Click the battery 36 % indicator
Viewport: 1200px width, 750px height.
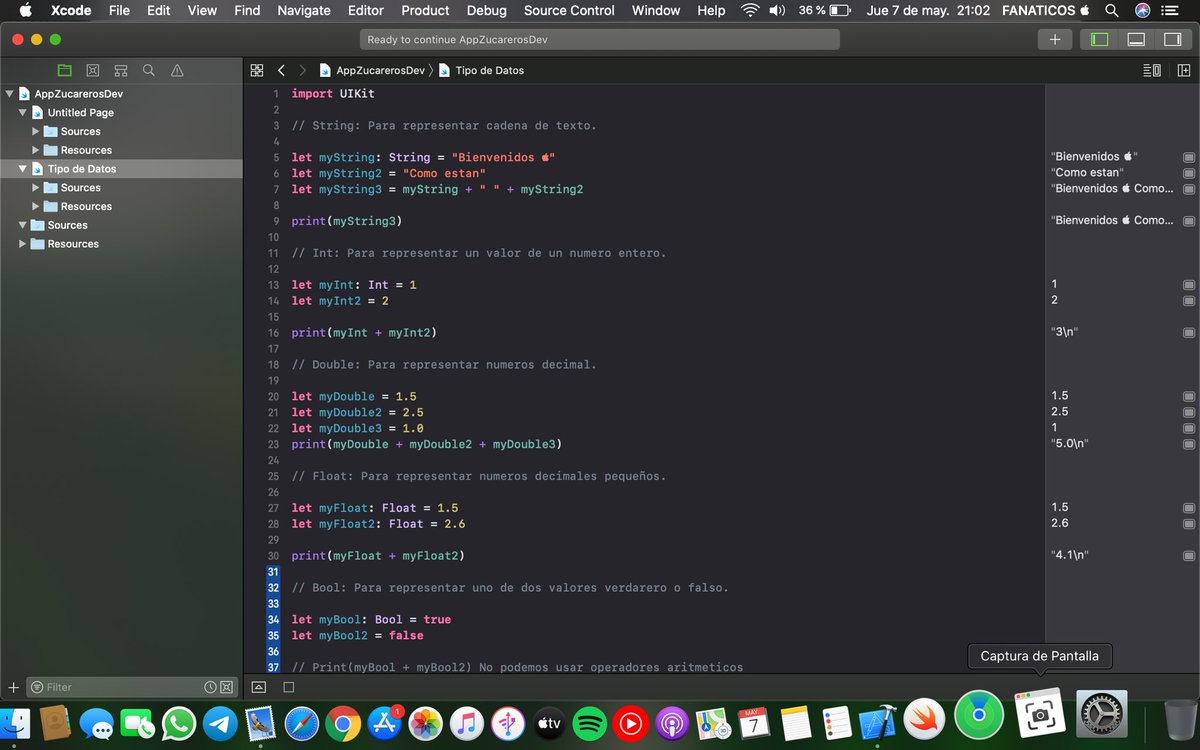[824, 11]
